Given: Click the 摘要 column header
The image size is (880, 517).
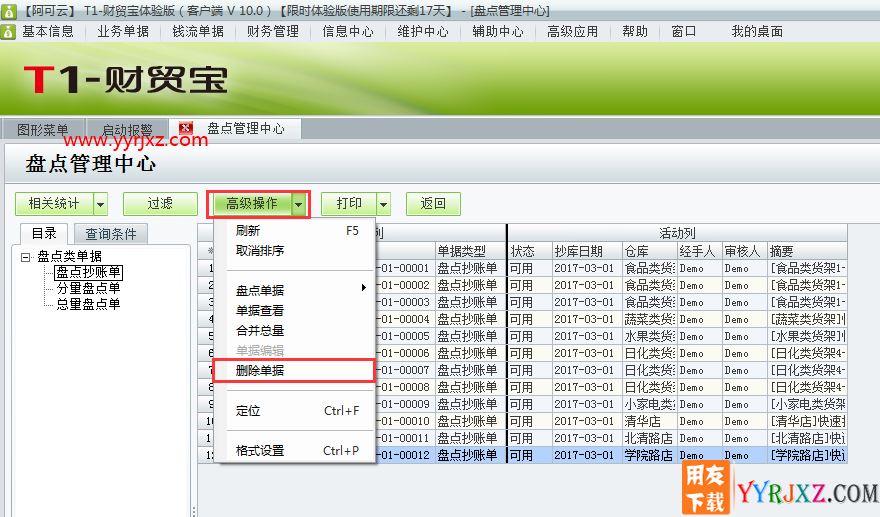Looking at the screenshot, I should click(807, 251).
